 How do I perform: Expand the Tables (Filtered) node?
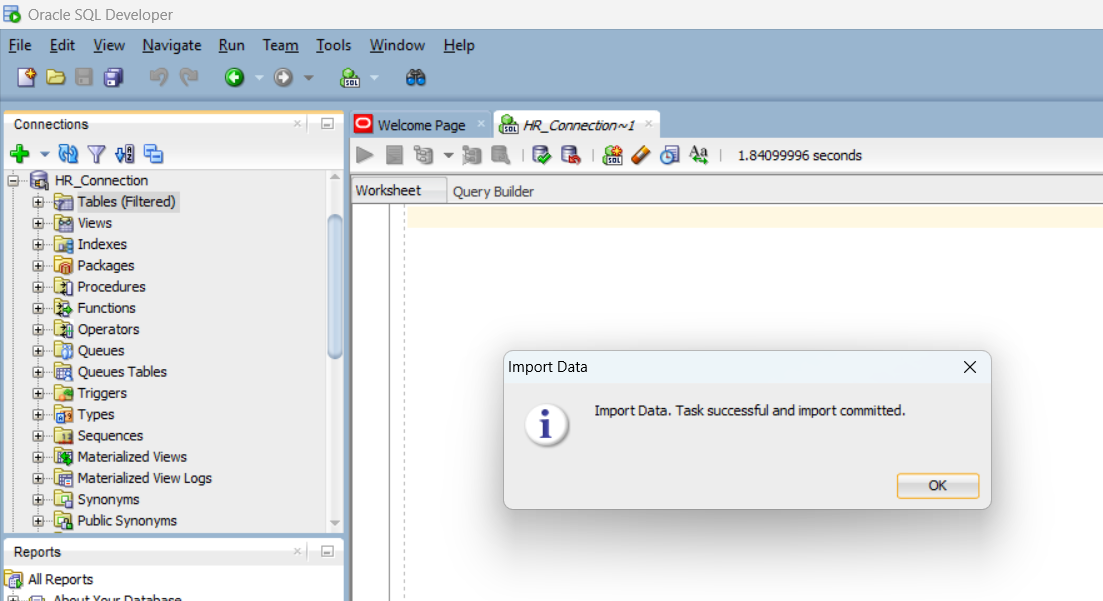[38, 202]
